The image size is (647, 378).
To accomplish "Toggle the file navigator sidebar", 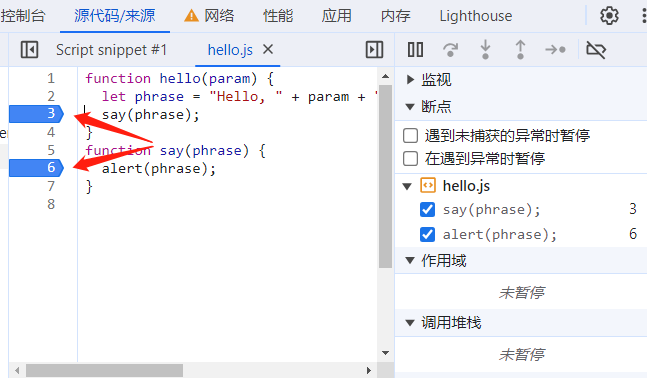I will (29, 50).
